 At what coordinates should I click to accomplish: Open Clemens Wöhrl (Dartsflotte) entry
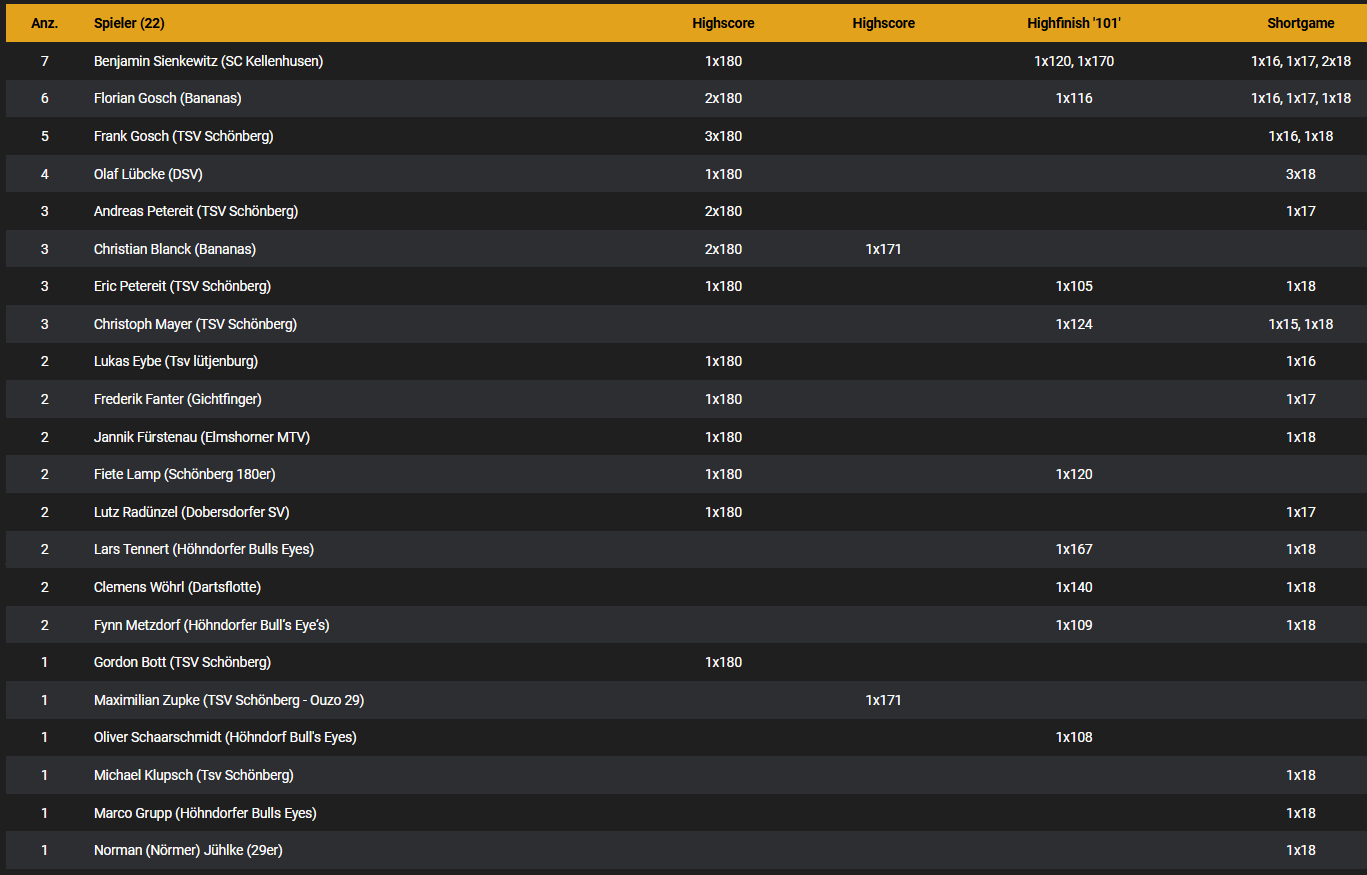coord(177,587)
